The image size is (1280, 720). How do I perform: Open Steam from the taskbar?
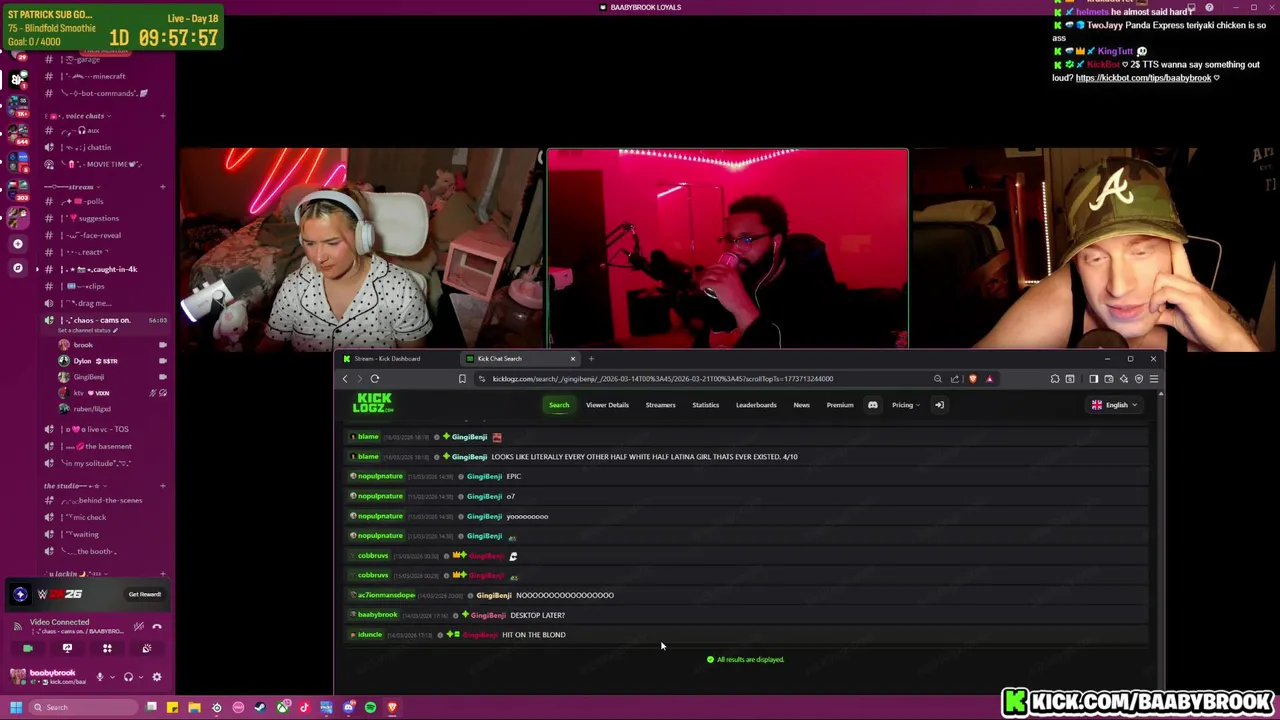tap(260, 708)
